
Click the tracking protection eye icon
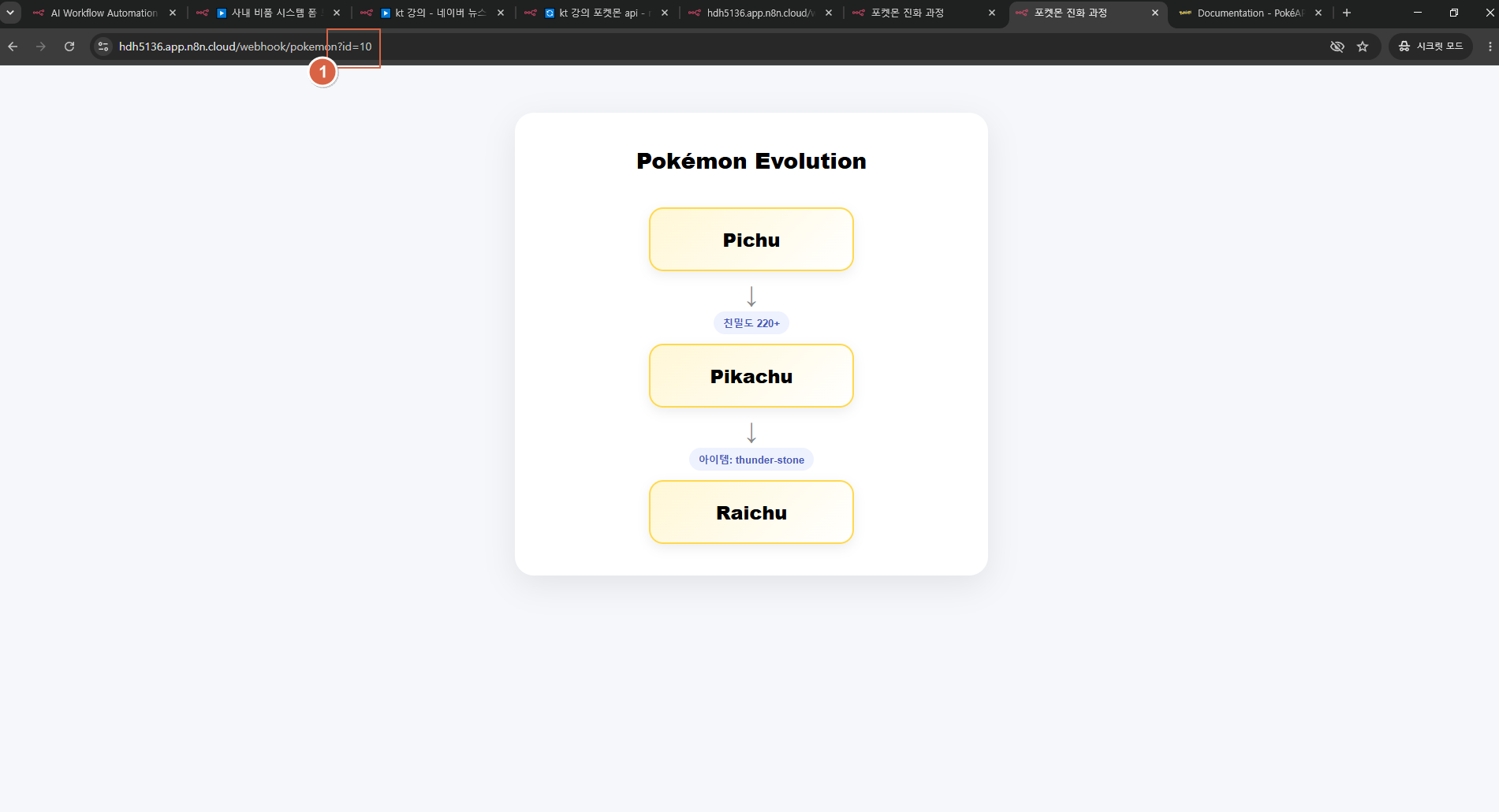point(1337,47)
